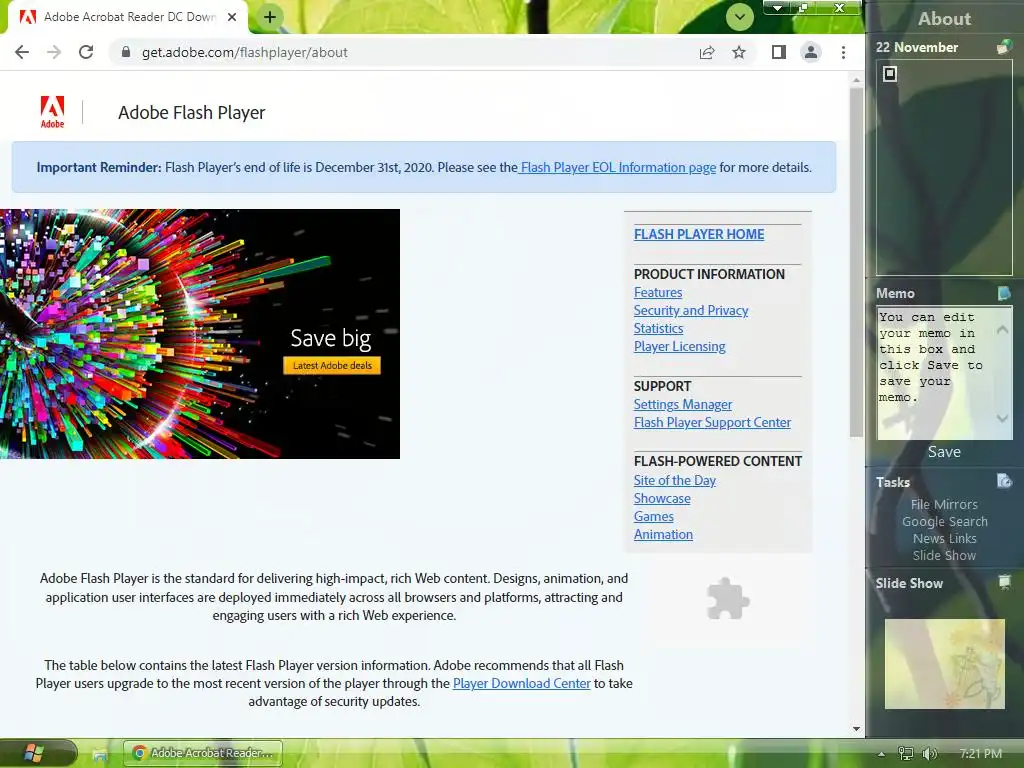Open Security and Privacy link
The height and width of the screenshot is (768, 1024).
pyautogui.click(x=691, y=310)
